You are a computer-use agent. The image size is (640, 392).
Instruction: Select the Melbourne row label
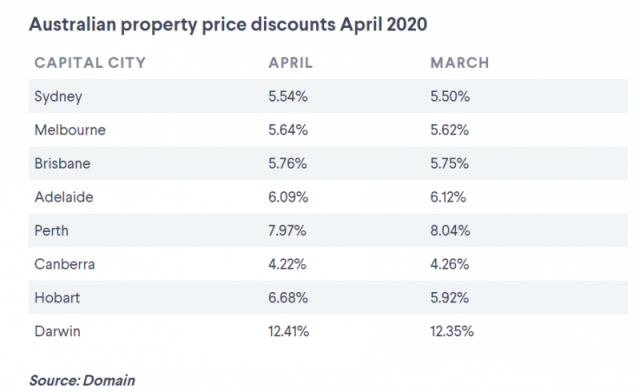coord(70,130)
